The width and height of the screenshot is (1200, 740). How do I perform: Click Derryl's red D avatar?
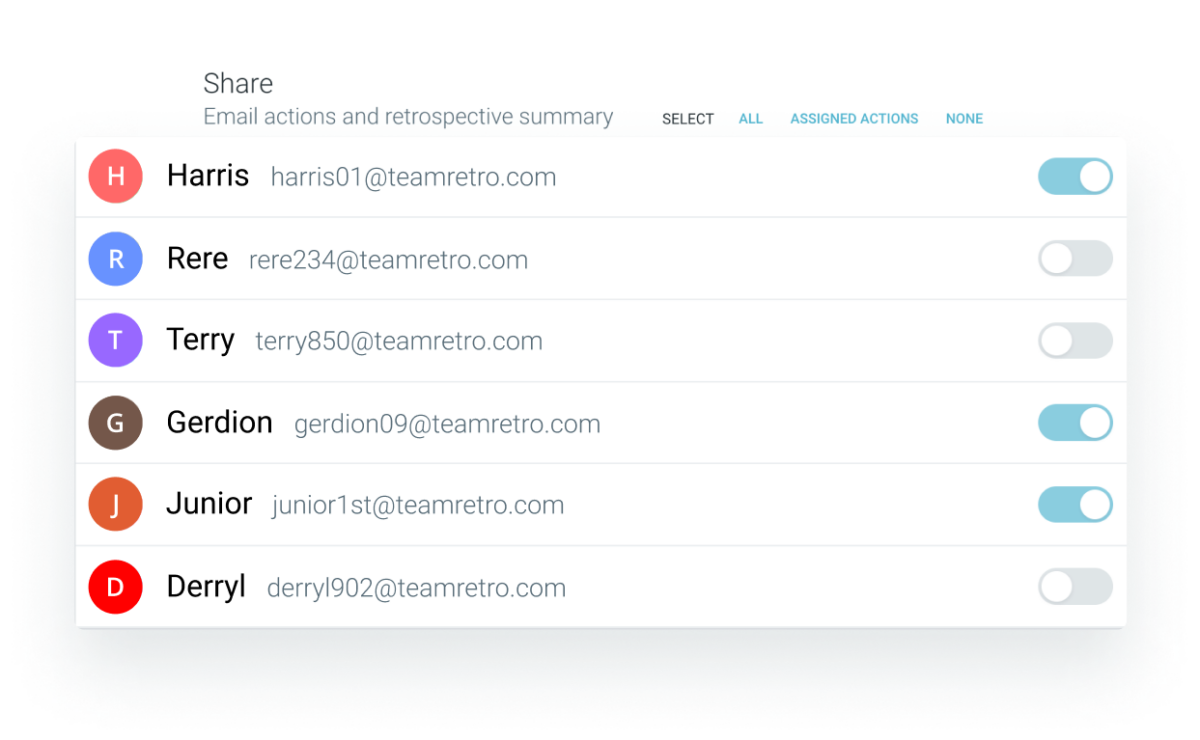(116, 587)
